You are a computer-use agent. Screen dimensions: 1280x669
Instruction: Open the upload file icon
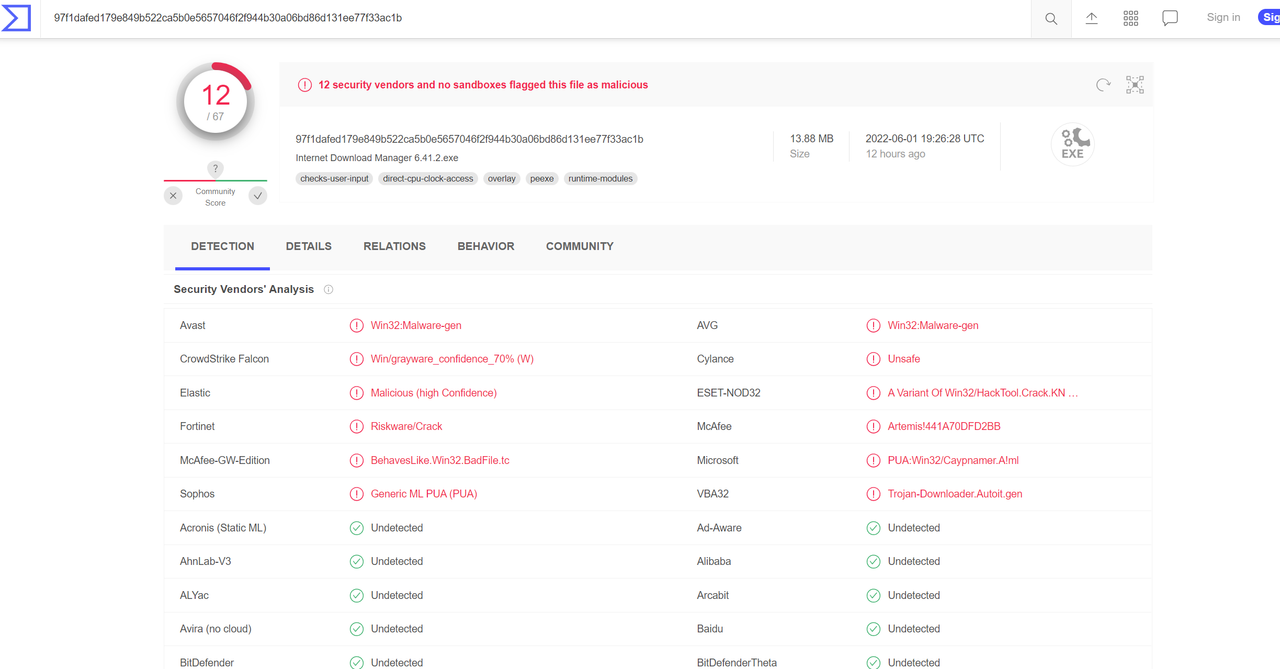click(1091, 18)
